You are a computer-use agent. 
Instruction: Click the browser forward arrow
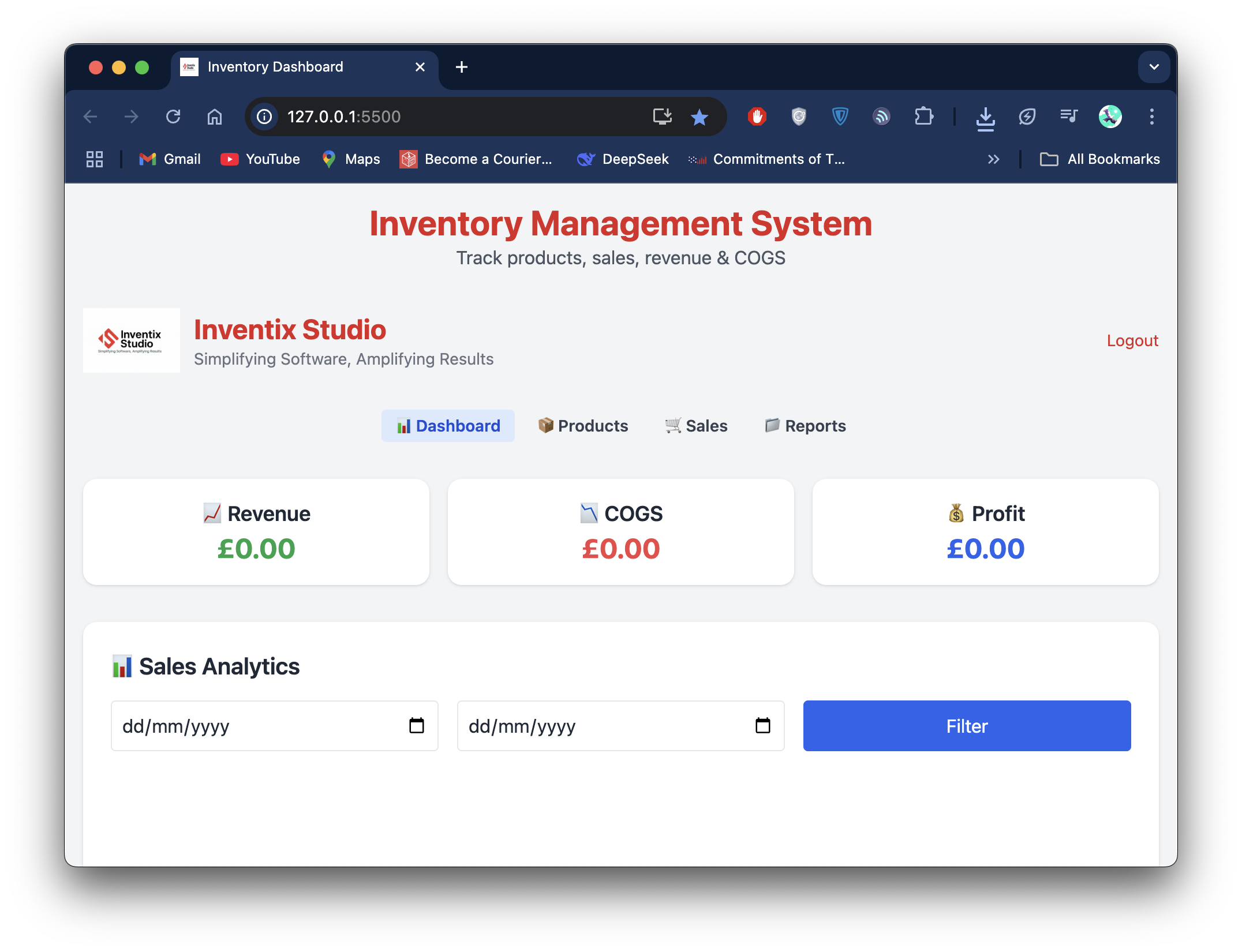point(132,117)
